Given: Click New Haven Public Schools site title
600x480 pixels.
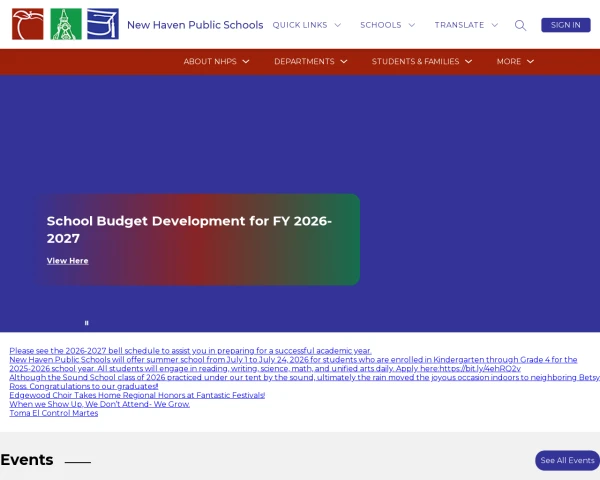Looking at the screenshot, I should click(195, 25).
